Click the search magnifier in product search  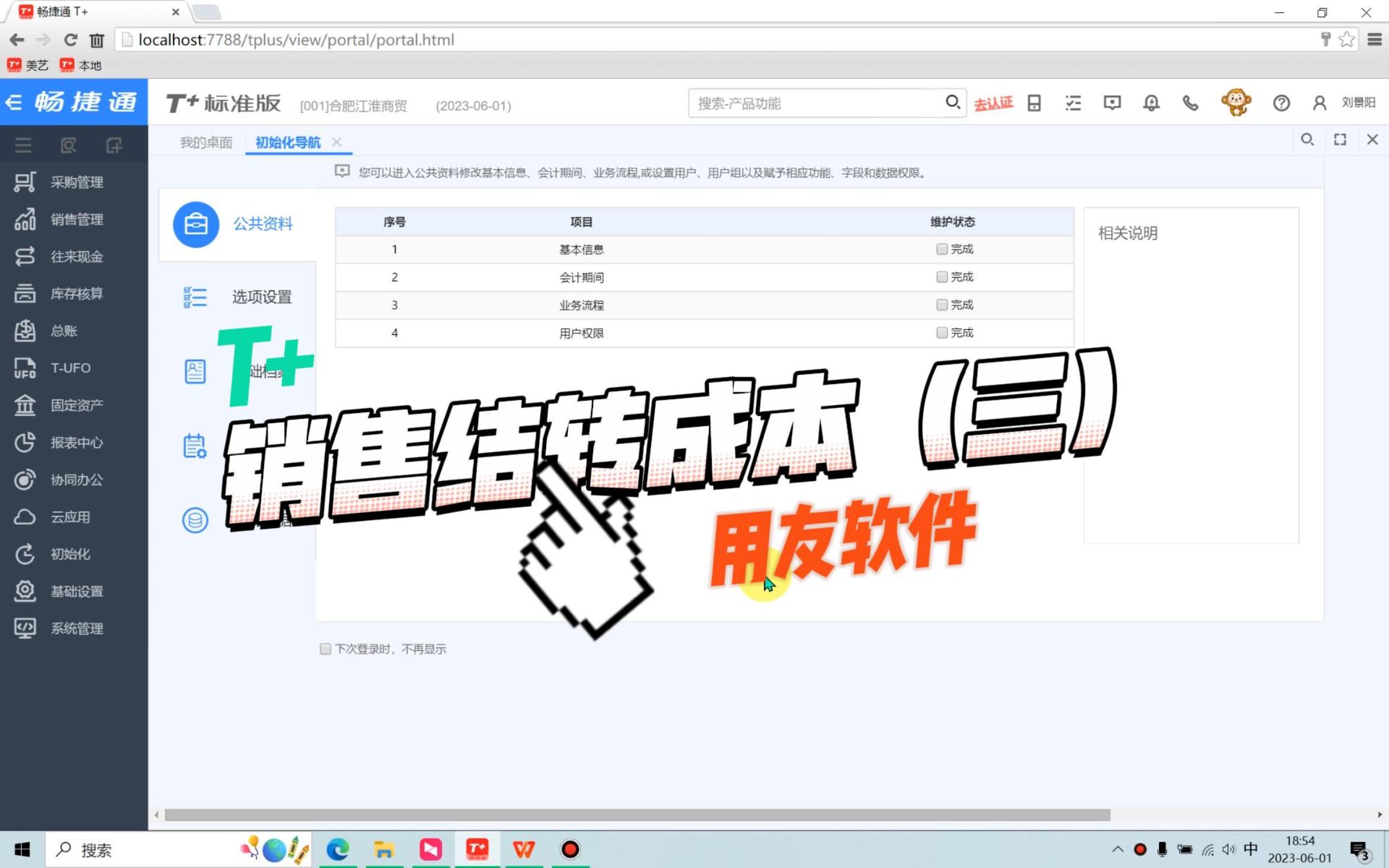[x=953, y=102]
